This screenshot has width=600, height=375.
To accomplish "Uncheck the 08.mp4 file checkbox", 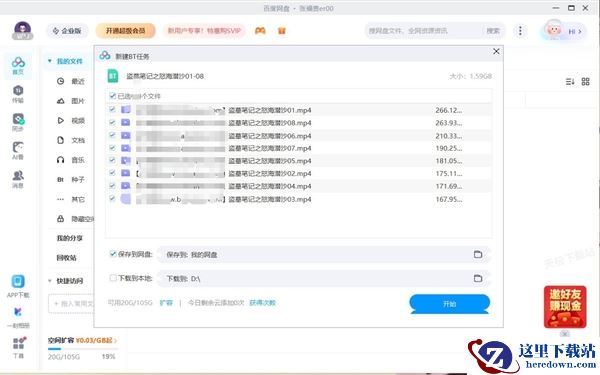I will coord(112,122).
